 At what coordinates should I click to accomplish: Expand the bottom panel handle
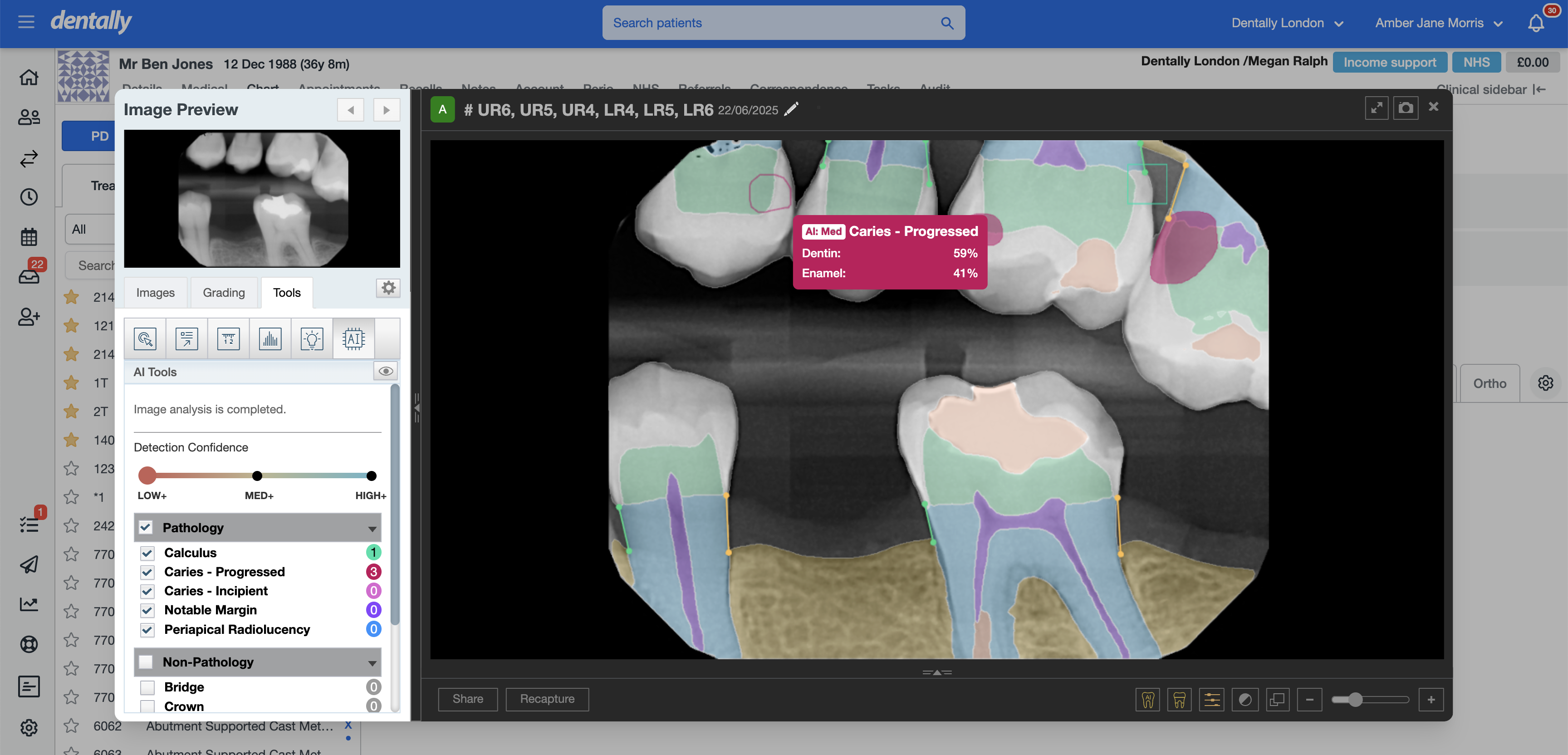click(937, 672)
